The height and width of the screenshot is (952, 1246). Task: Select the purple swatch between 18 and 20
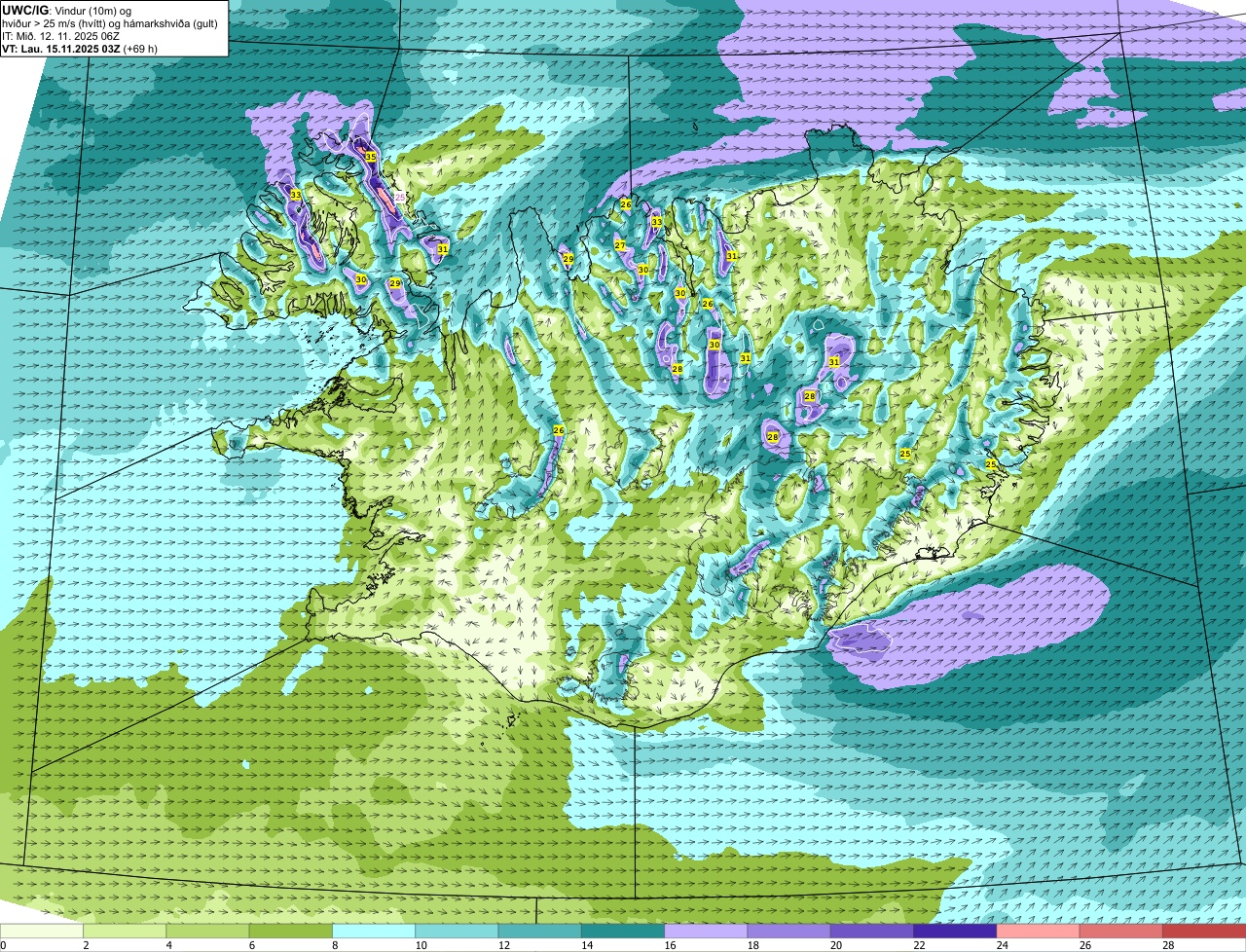click(x=788, y=932)
